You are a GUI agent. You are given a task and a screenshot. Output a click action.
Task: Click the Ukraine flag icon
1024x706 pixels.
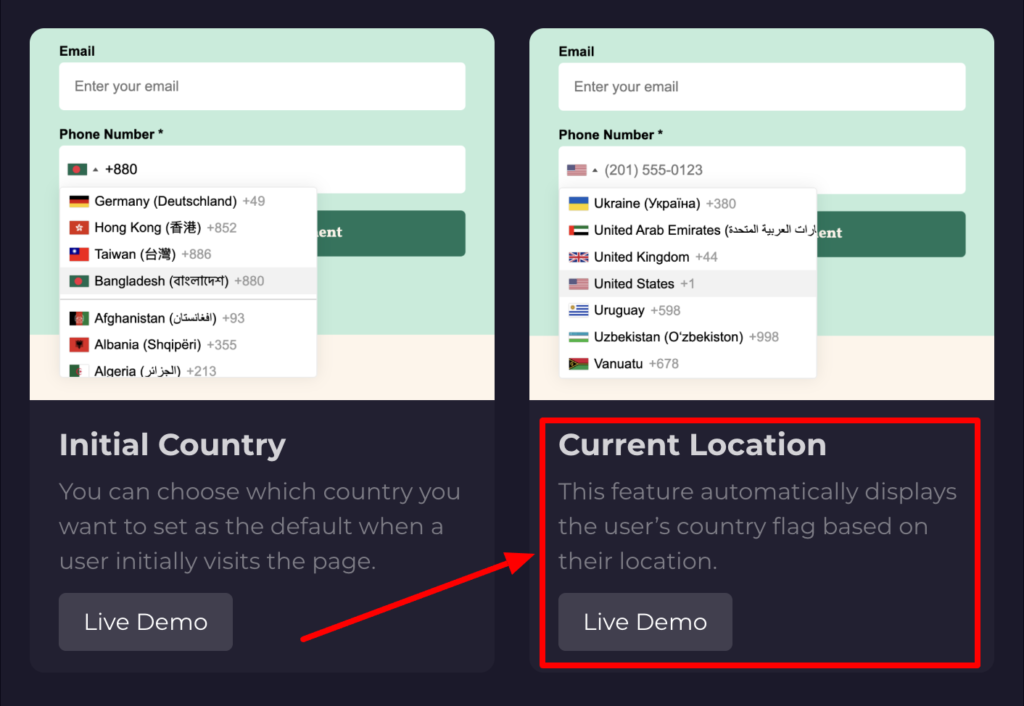pos(578,203)
